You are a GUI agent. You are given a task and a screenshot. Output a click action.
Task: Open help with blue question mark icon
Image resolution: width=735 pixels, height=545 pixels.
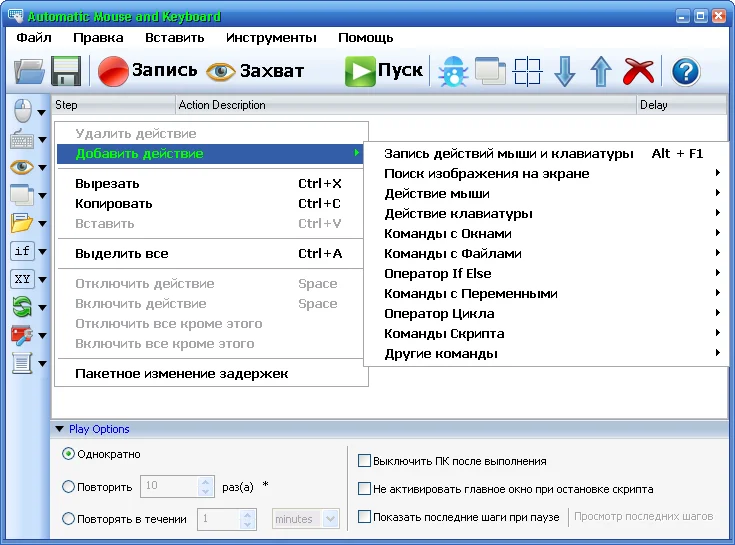coord(685,72)
